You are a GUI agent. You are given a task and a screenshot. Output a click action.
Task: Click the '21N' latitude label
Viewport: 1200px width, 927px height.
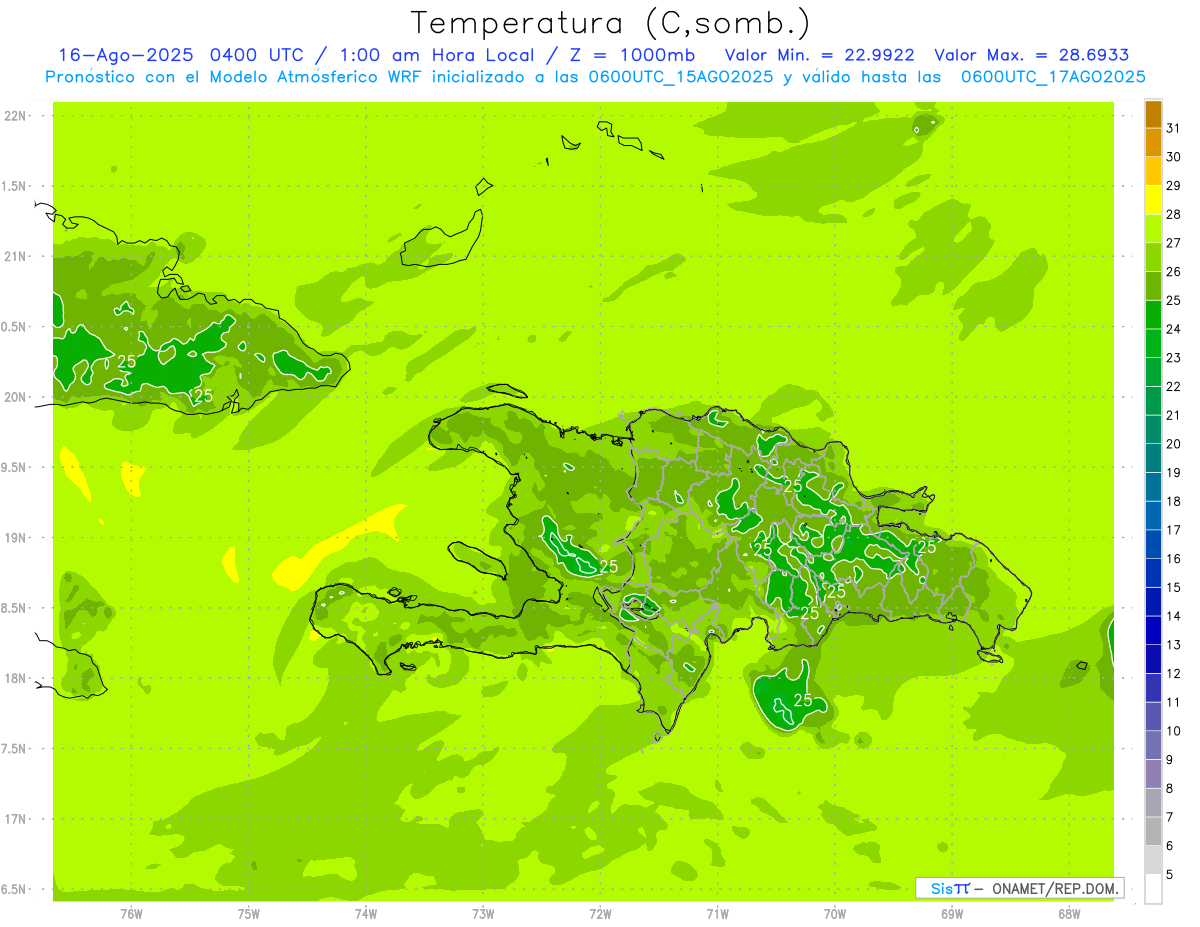point(16,257)
